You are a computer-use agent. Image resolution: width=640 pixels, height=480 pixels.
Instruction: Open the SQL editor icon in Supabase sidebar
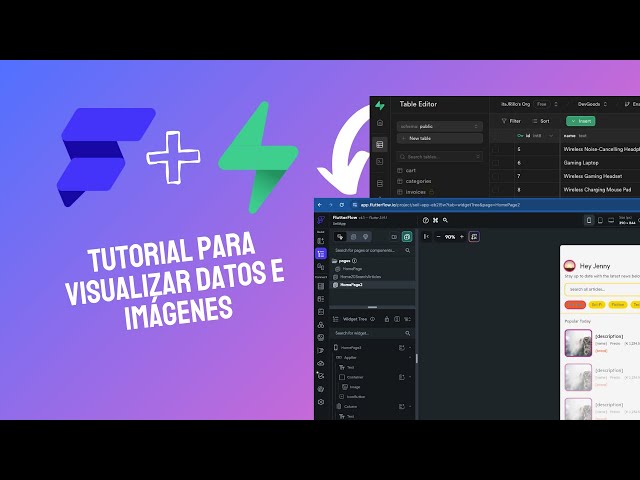[380, 162]
